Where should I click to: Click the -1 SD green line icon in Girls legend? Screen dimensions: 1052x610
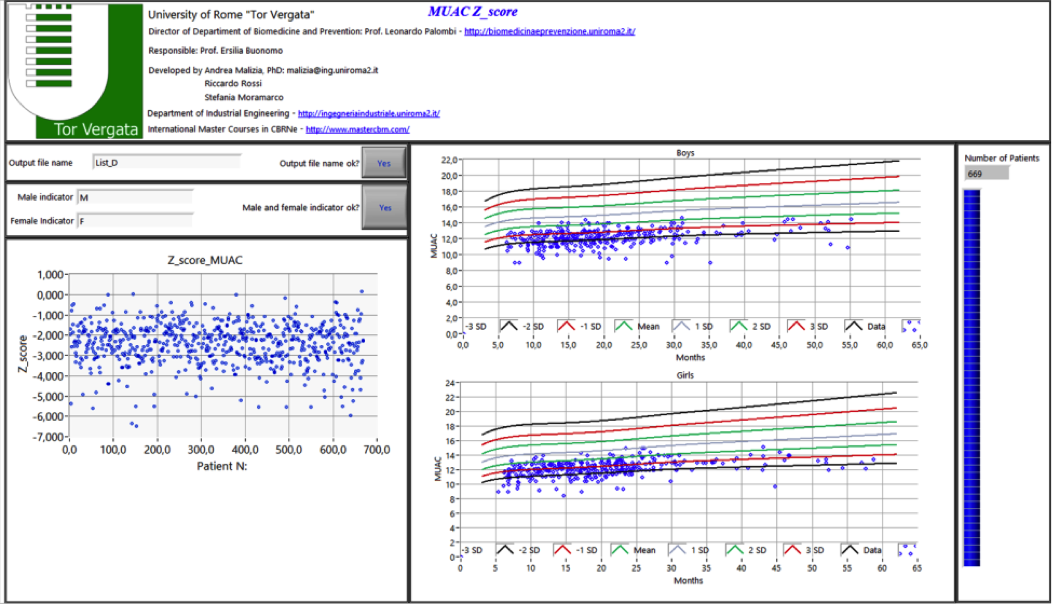[x=620, y=550]
